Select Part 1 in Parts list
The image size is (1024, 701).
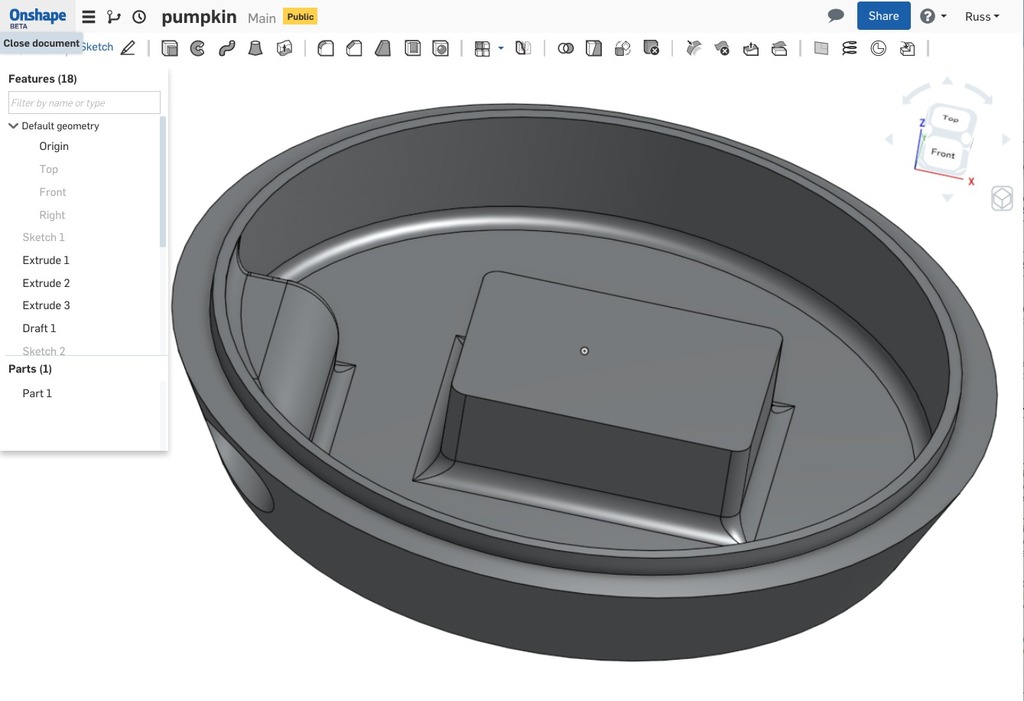(37, 393)
